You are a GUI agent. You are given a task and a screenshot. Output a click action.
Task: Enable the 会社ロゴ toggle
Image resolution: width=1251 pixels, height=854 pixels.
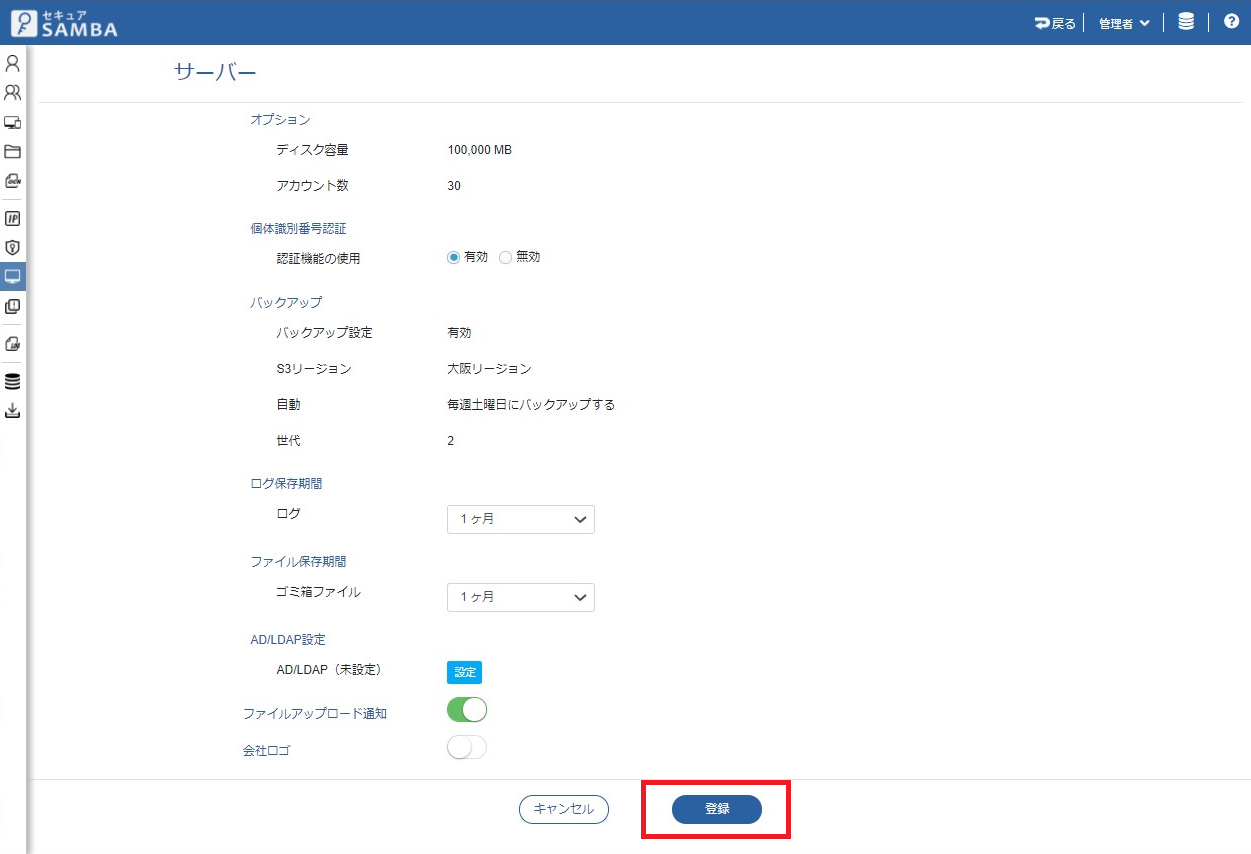(x=466, y=747)
